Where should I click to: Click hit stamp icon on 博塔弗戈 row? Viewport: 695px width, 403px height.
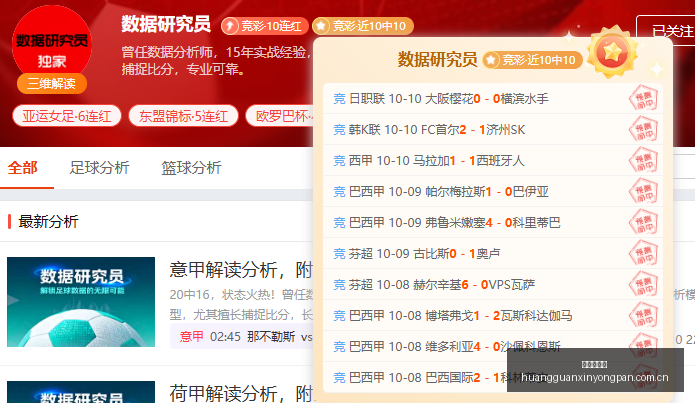coord(643,315)
